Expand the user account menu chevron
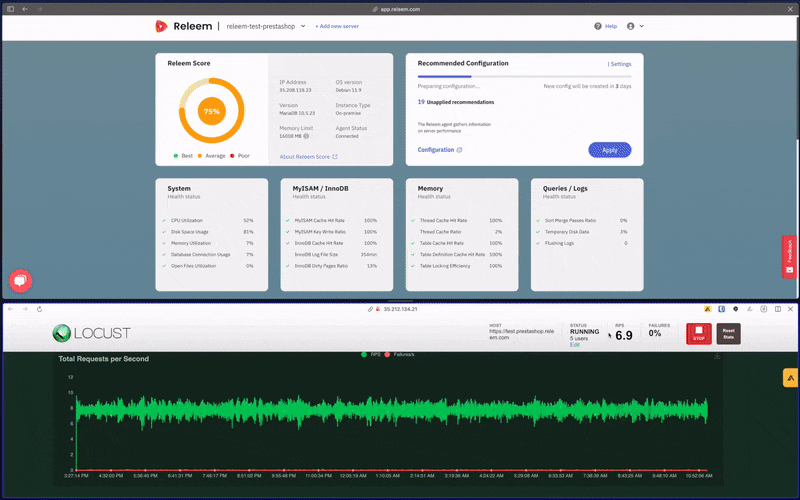This screenshot has height=500, width=800. [x=642, y=26]
